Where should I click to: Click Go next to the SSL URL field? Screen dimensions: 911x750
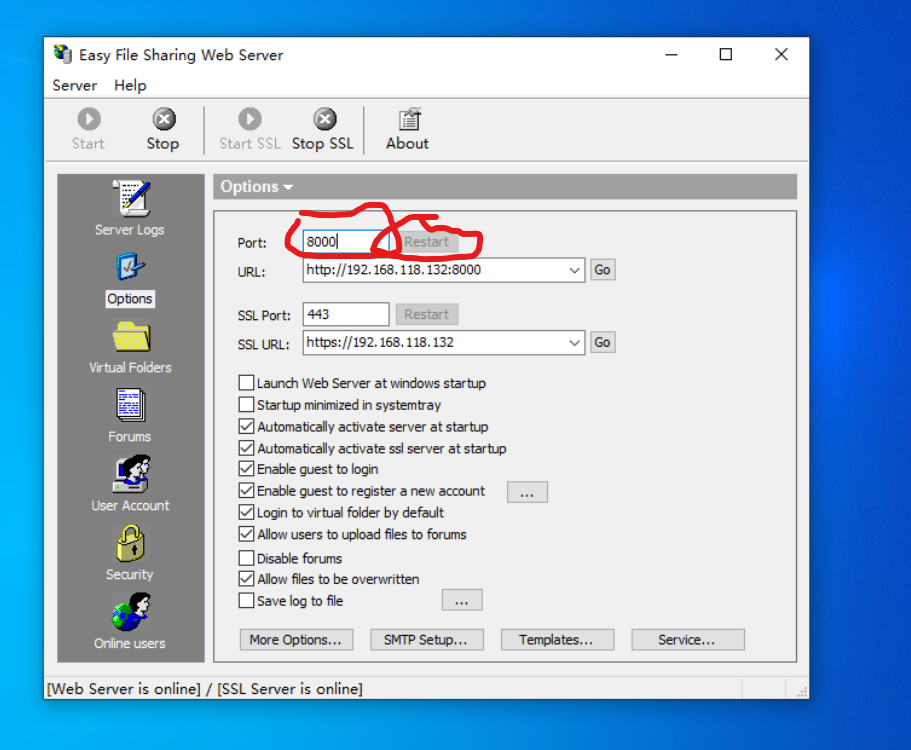click(x=602, y=343)
